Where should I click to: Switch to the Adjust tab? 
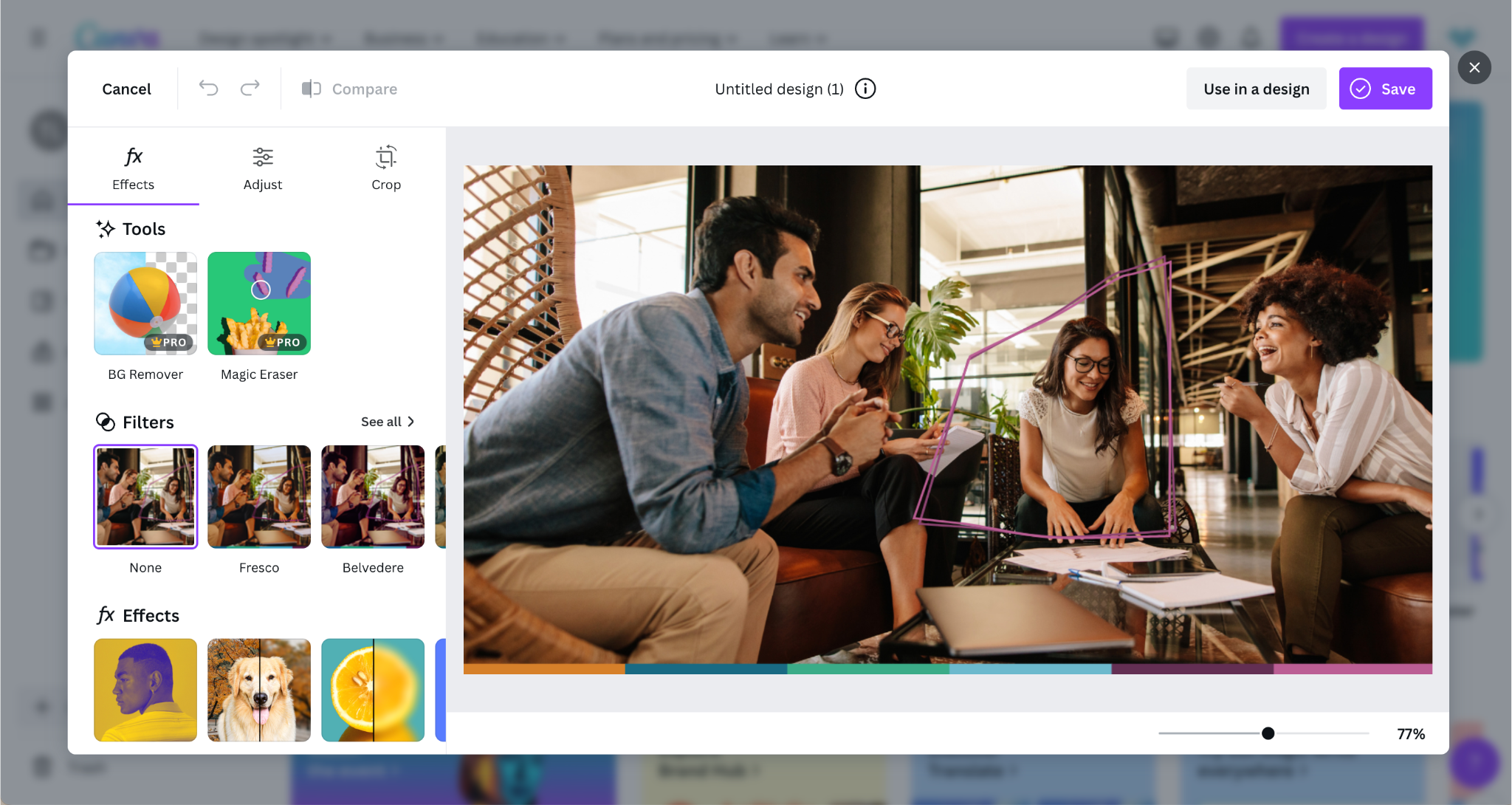(262, 168)
